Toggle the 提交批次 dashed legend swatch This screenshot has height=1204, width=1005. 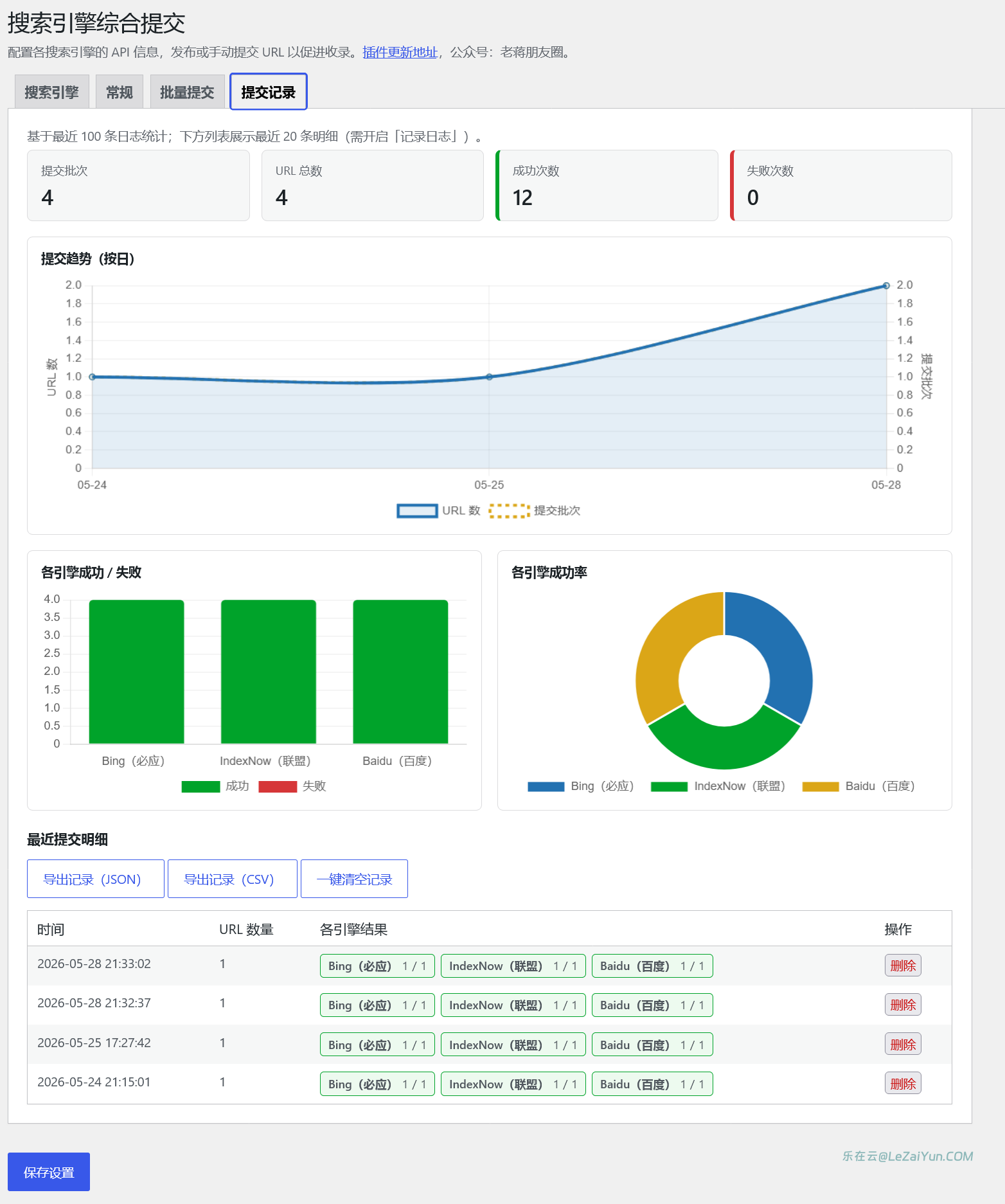(x=509, y=510)
